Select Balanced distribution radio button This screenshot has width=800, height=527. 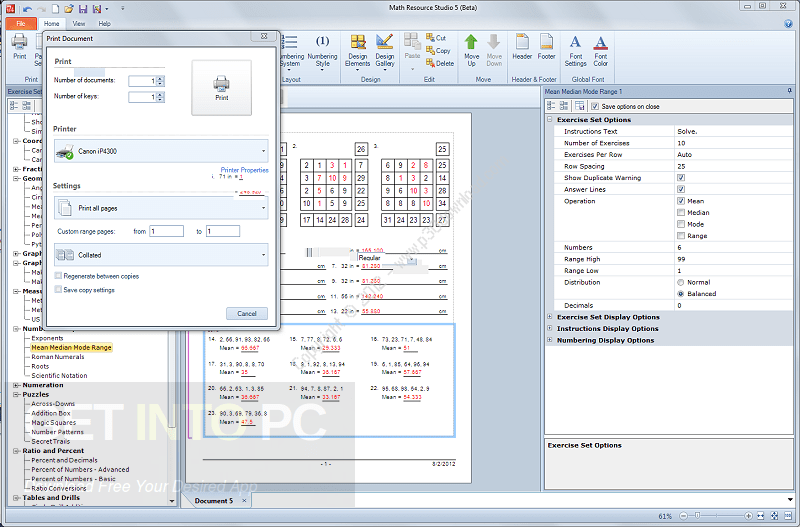point(681,294)
